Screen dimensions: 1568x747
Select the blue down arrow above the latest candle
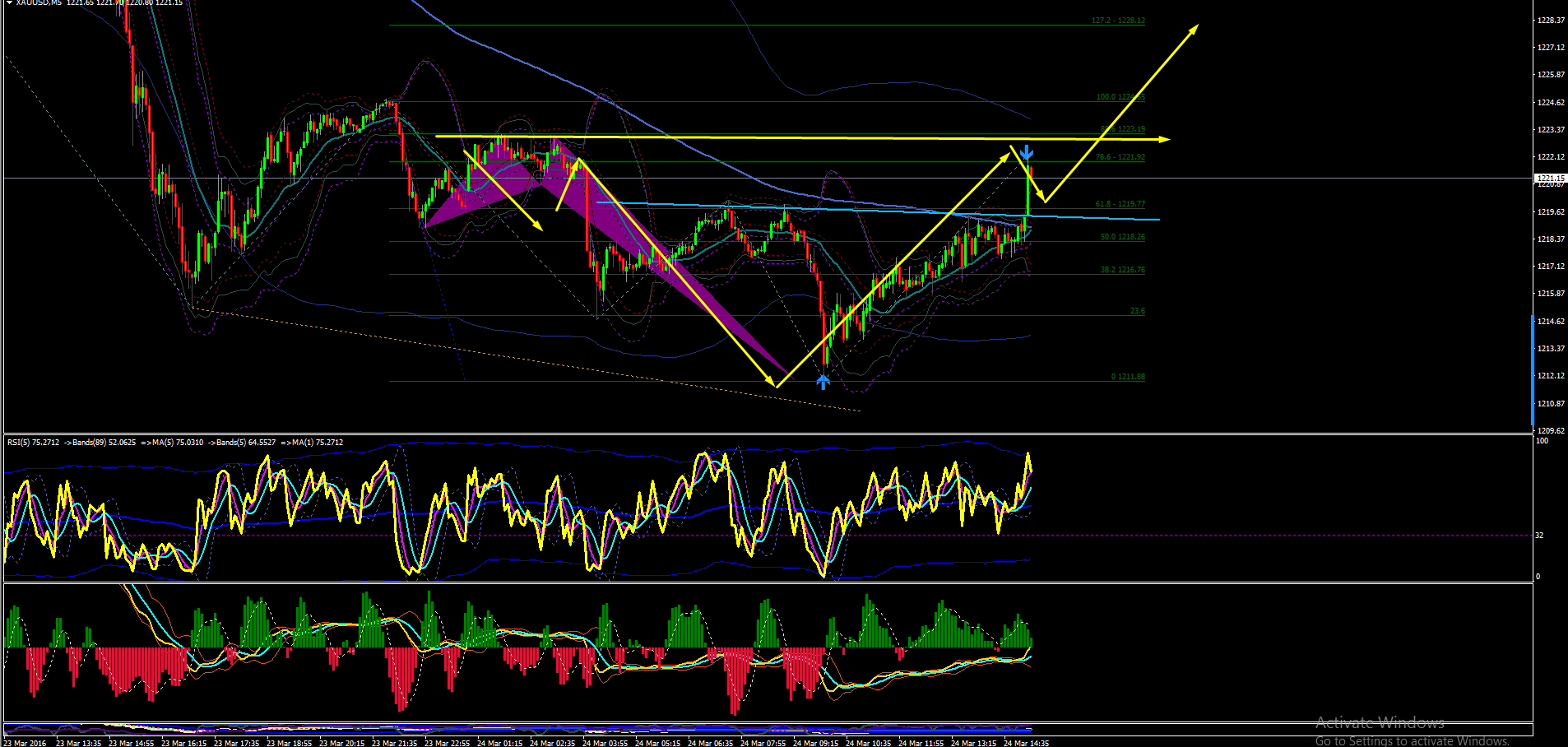(x=1027, y=152)
